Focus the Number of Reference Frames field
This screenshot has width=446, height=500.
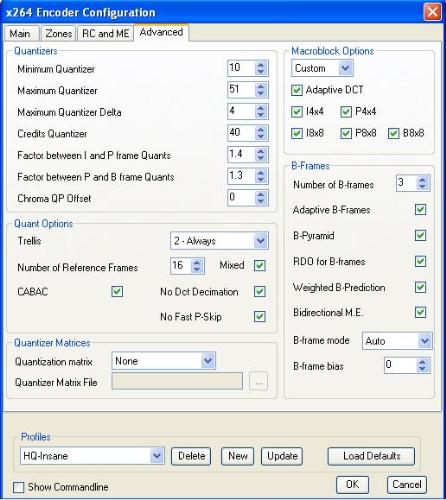tap(181, 265)
